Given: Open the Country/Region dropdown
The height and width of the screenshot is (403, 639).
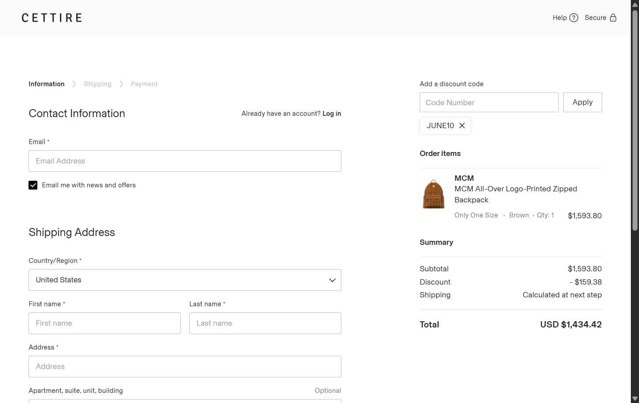Looking at the screenshot, I should [x=184, y=280].
